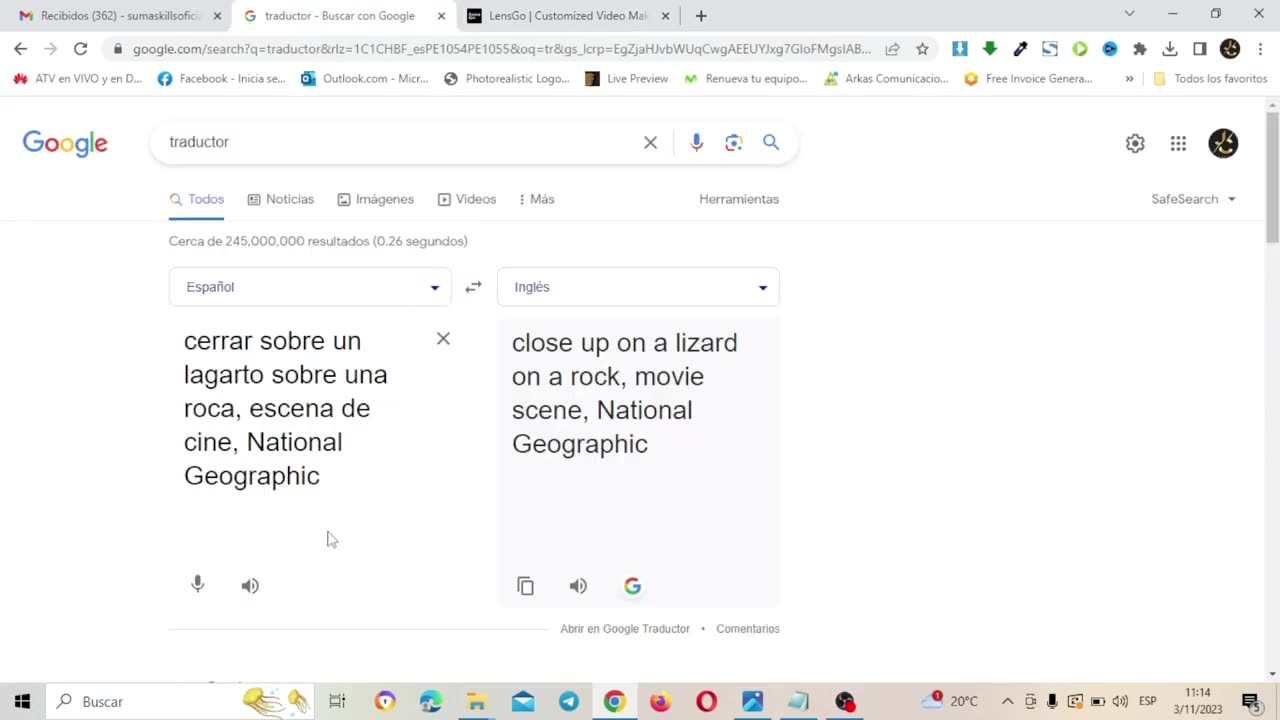The height and width of the screenshot is (720, 1280).
Task: Open Telegram from the taskbar
Action: 568,701
